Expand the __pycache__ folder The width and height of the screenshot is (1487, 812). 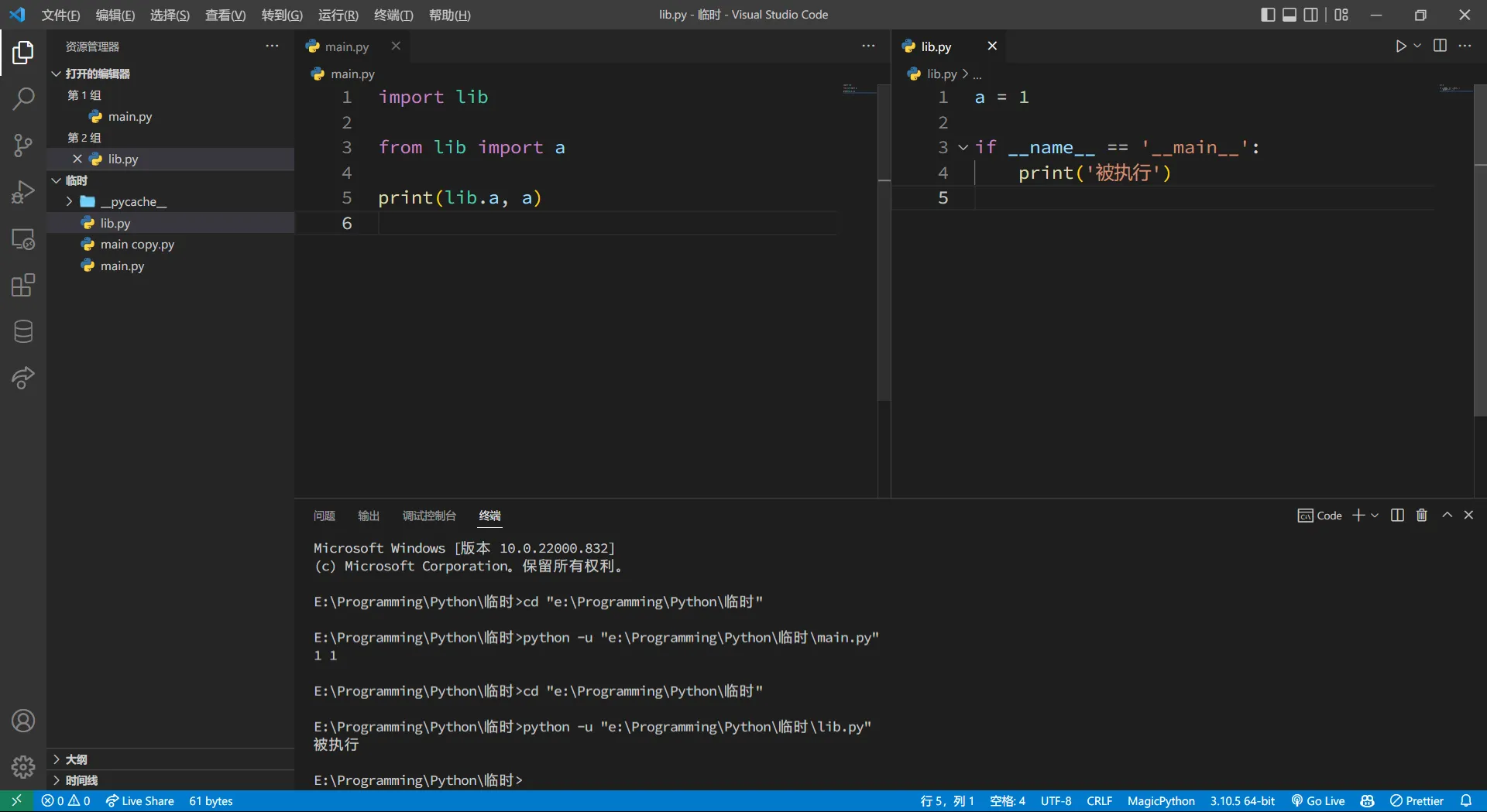[x=132, y=202]
